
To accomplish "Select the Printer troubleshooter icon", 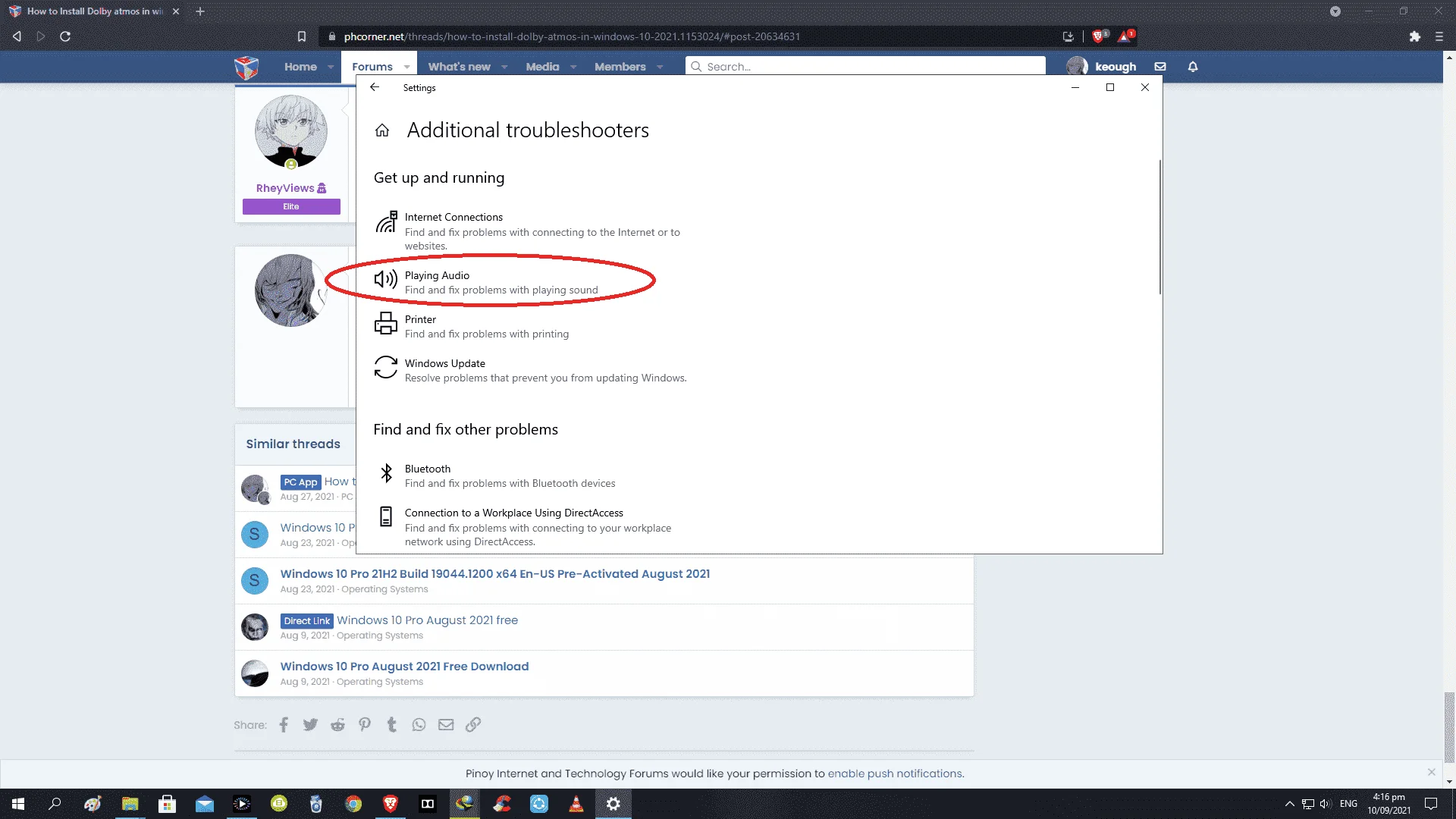I will pyautogui.click(x=386, y=323).
